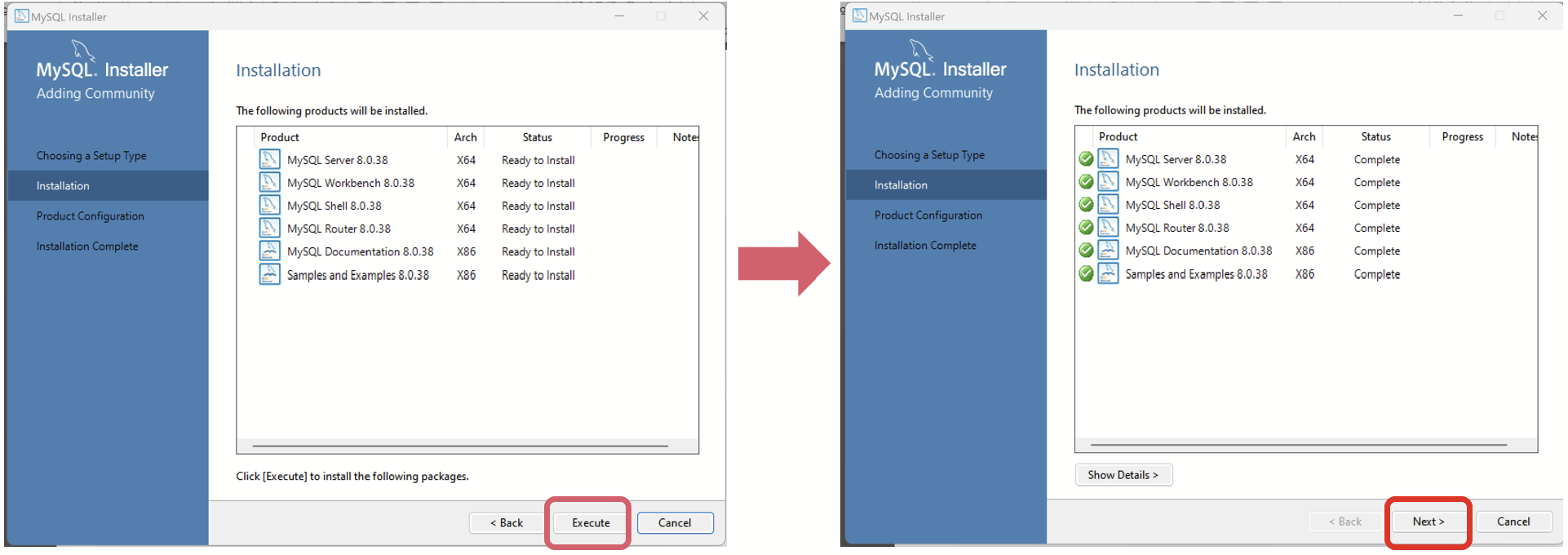Select the Choosing a Setup Type step in the right window
Screen dimensions: 1568x555
pos(929,154)
